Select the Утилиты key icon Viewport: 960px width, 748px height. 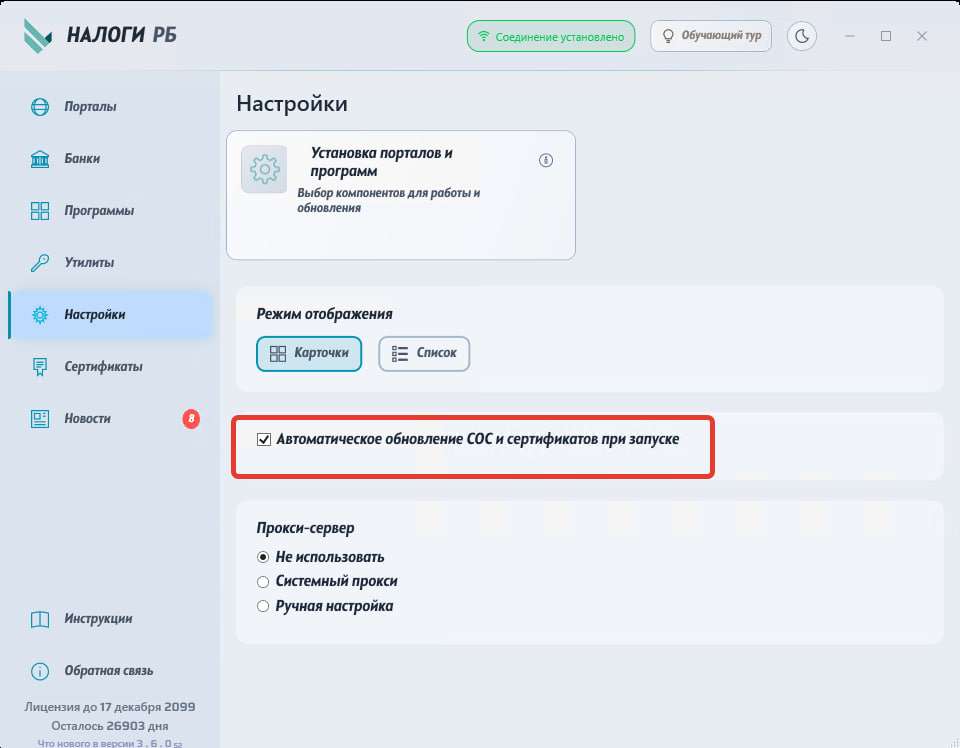[x=40, y=263]
